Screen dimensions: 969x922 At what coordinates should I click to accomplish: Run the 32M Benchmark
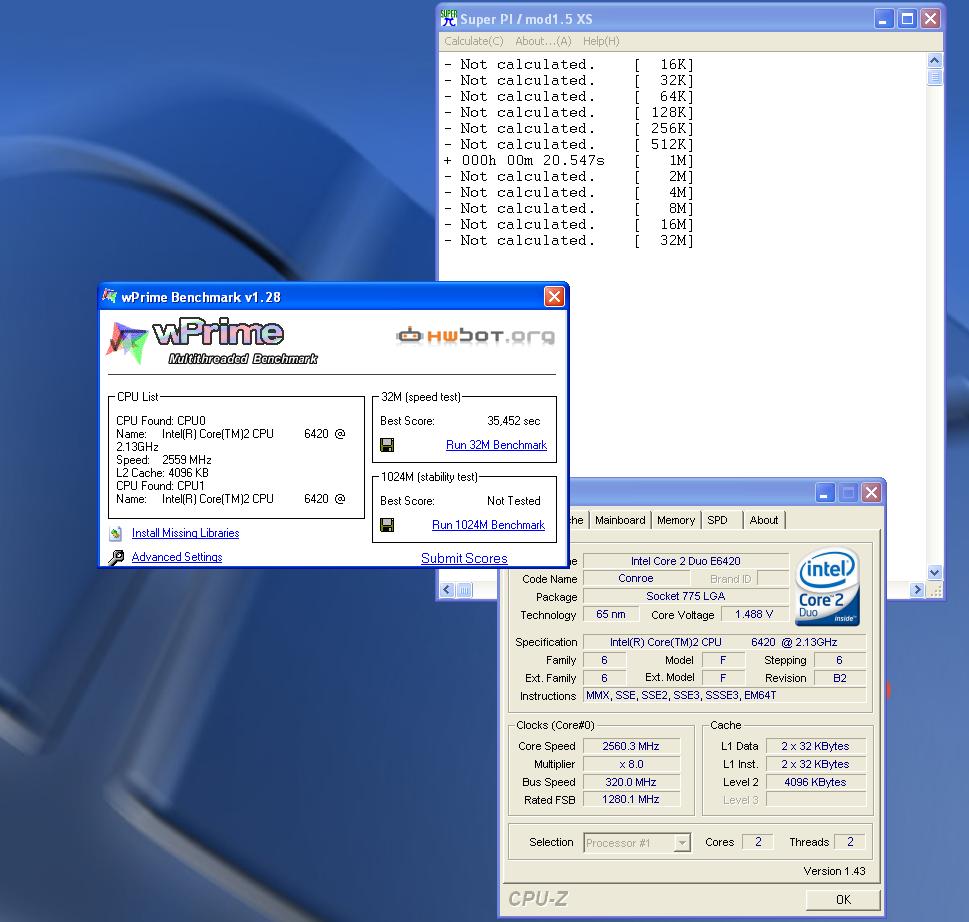click(496, 445)
